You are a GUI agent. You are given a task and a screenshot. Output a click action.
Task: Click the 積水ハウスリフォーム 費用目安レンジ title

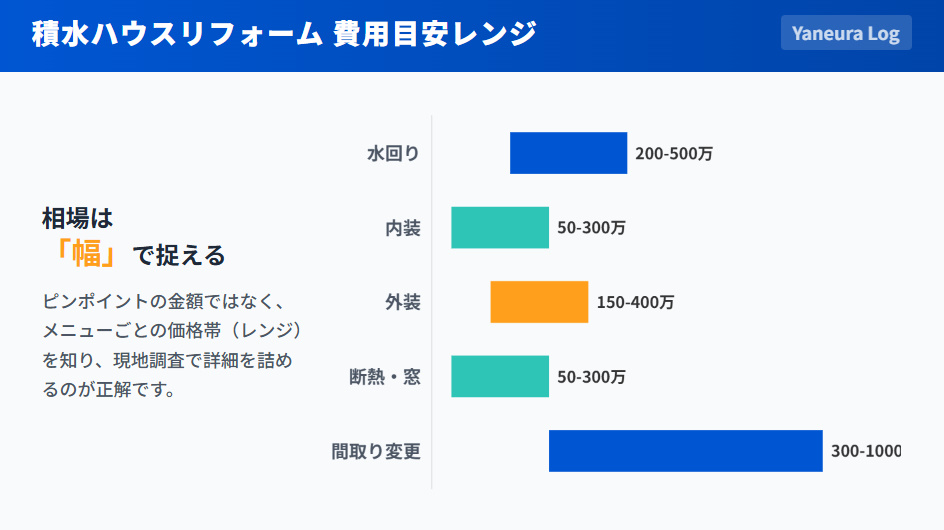click(x=284, y=33)
